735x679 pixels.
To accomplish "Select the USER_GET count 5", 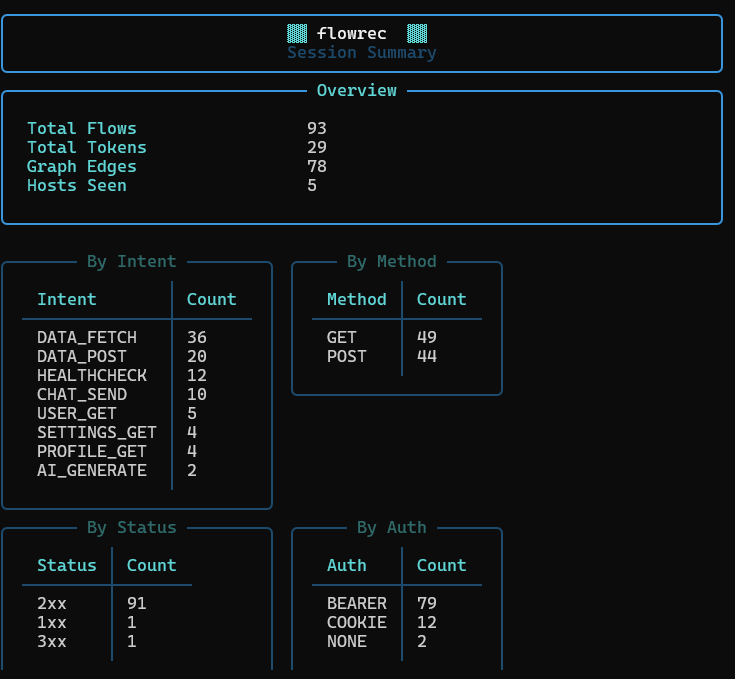I will click(192, 413).
